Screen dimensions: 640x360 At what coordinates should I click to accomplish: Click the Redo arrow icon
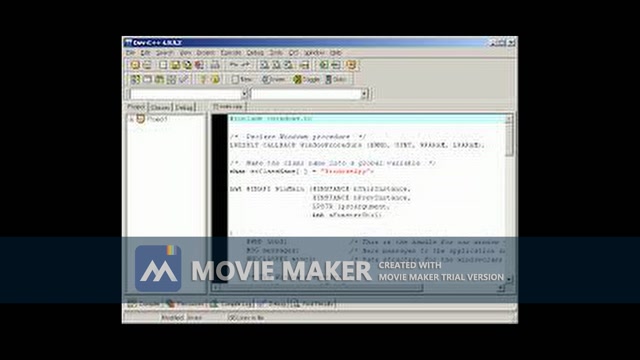(x=245, y=65)
